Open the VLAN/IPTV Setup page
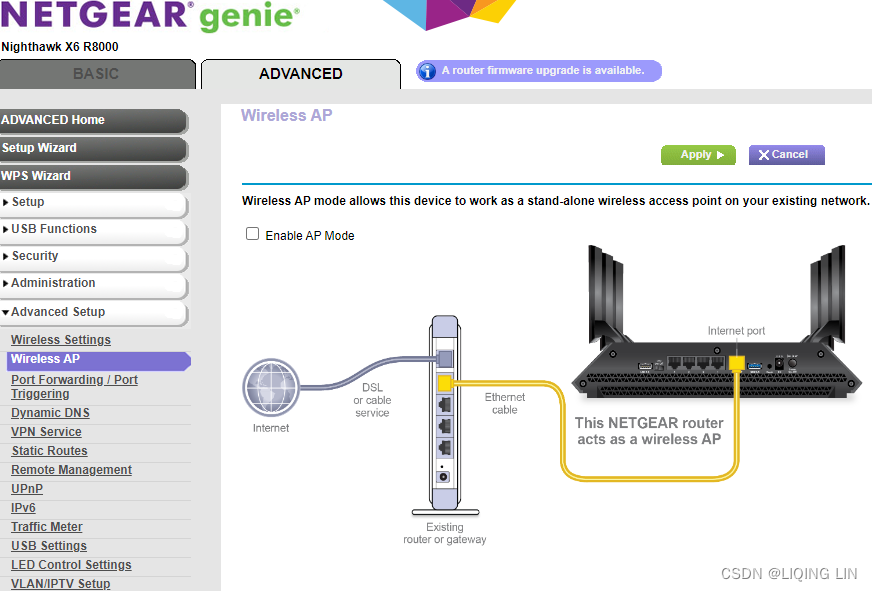This screenshot has width=872, height=591. pos(60,583)
